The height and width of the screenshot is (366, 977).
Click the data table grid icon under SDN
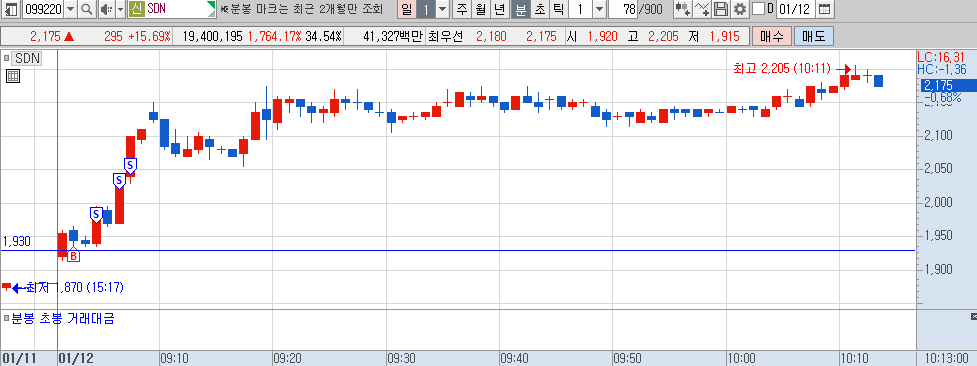click(x=12, y=76)
